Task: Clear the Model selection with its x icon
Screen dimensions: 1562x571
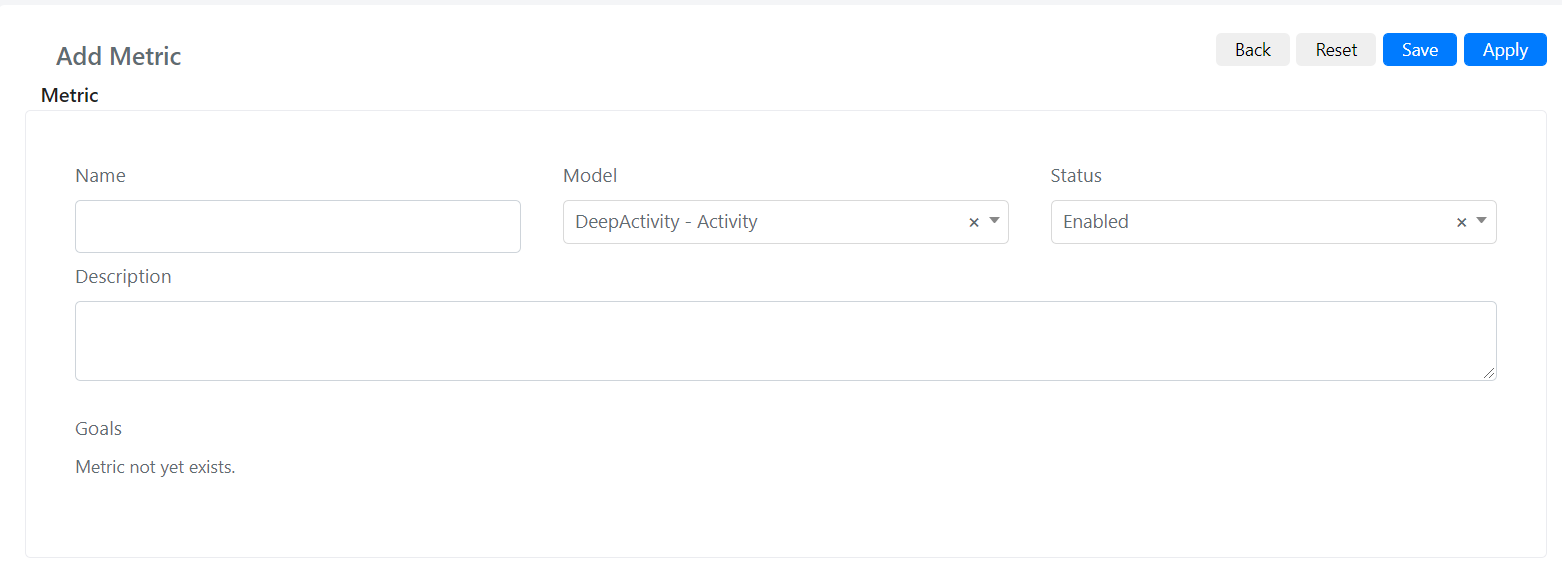Action: click(974, 223)
